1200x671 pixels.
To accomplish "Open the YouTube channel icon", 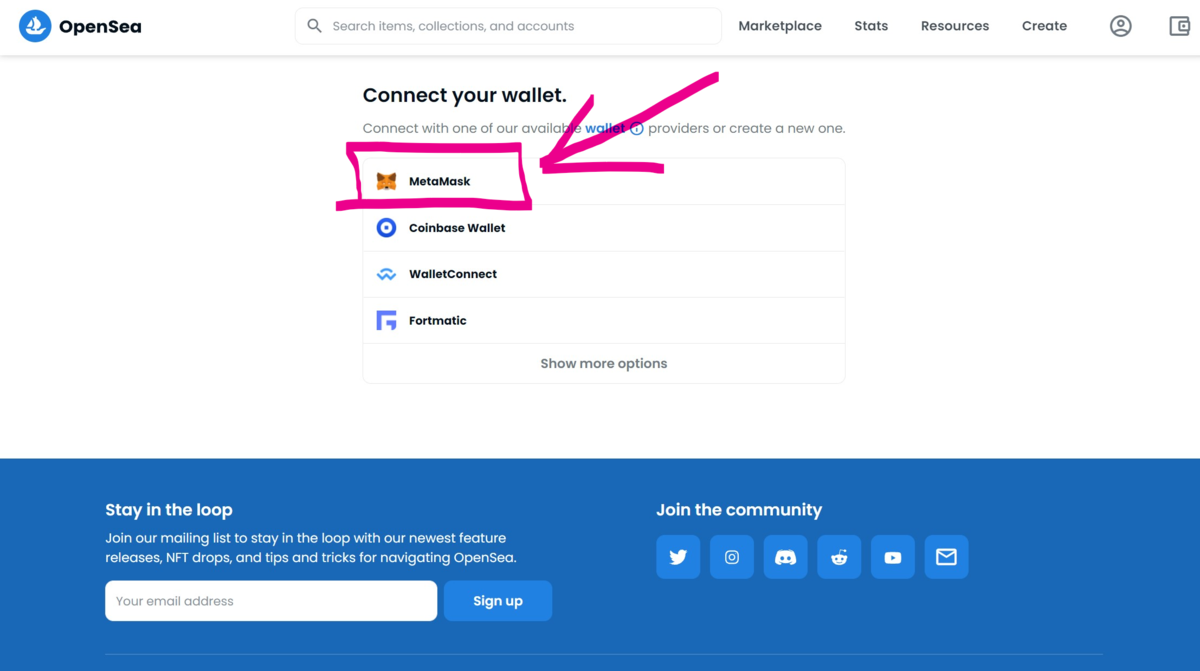I will pos(893,557).
